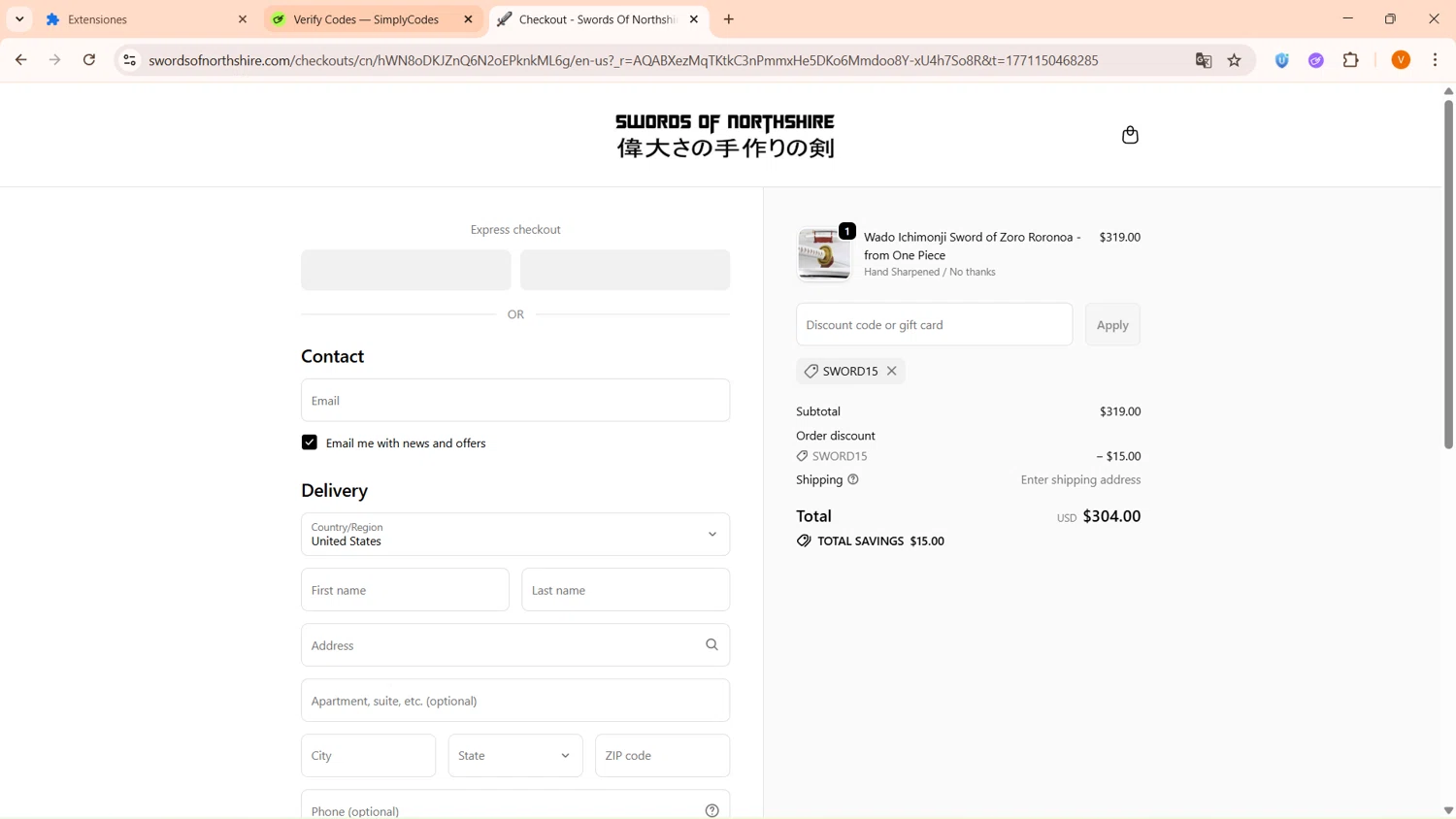Open Chrome three-dot menu

tap(1435, 60)
